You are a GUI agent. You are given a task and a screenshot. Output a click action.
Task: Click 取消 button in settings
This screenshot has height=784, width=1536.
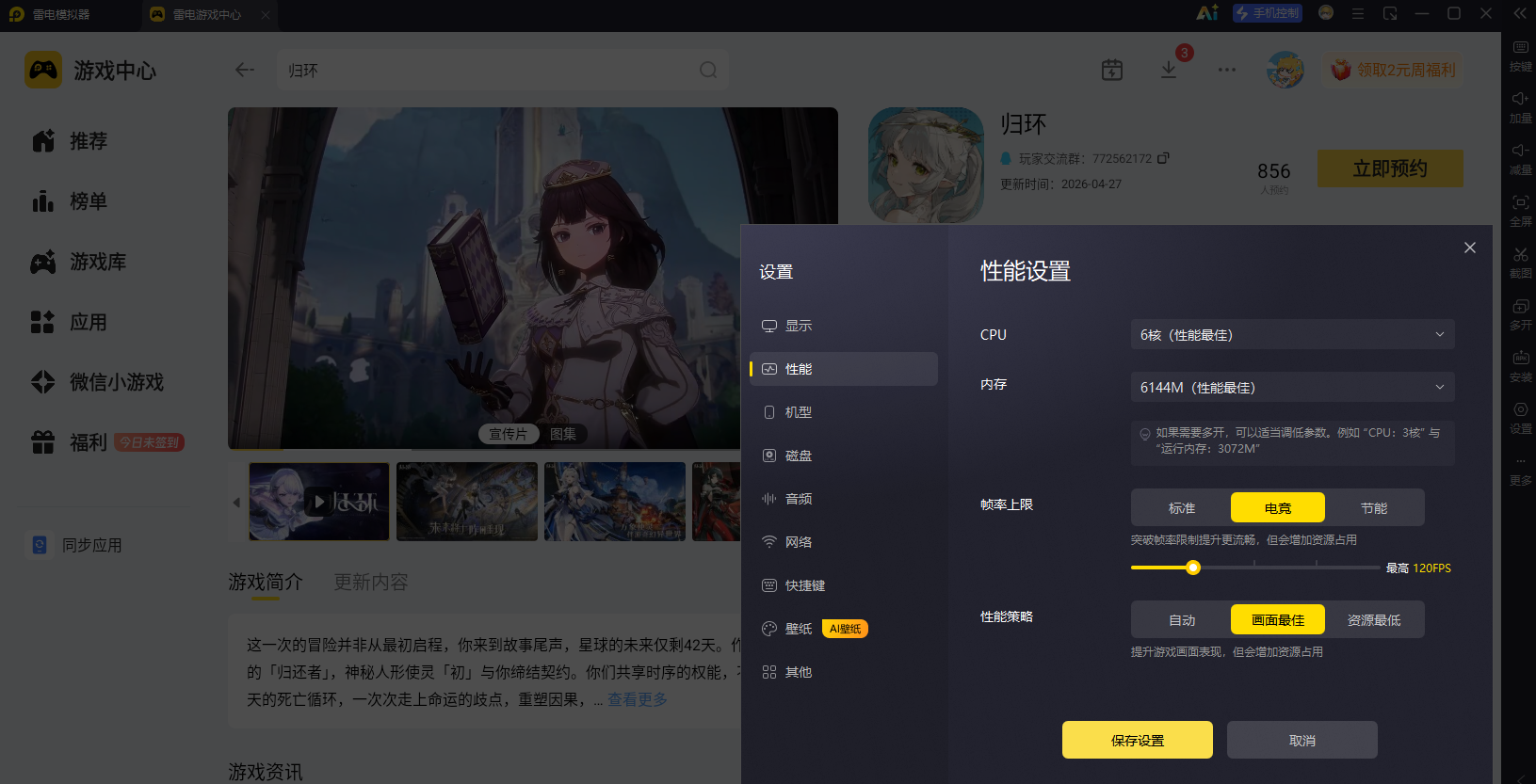1302,740
